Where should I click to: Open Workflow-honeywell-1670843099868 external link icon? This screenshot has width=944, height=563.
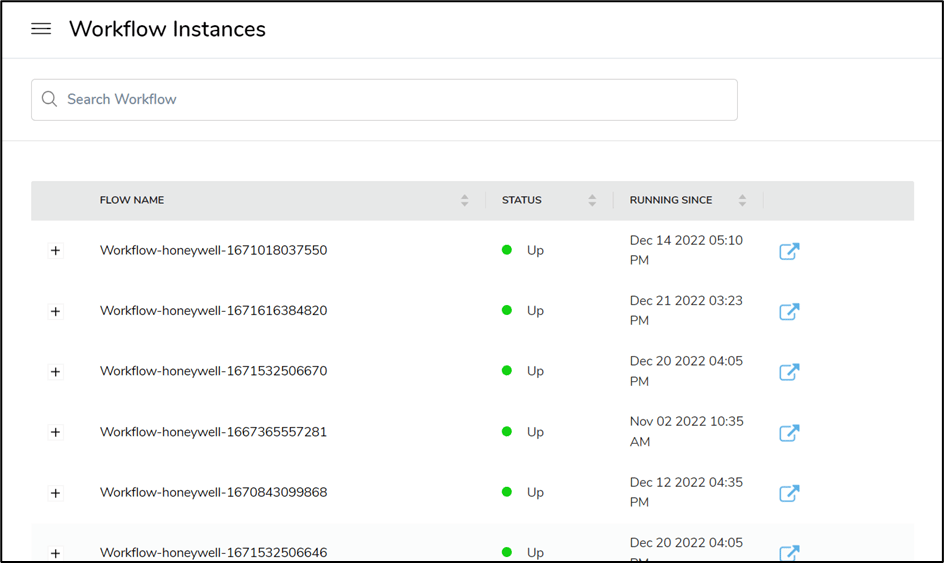click(x=789, y=493)
